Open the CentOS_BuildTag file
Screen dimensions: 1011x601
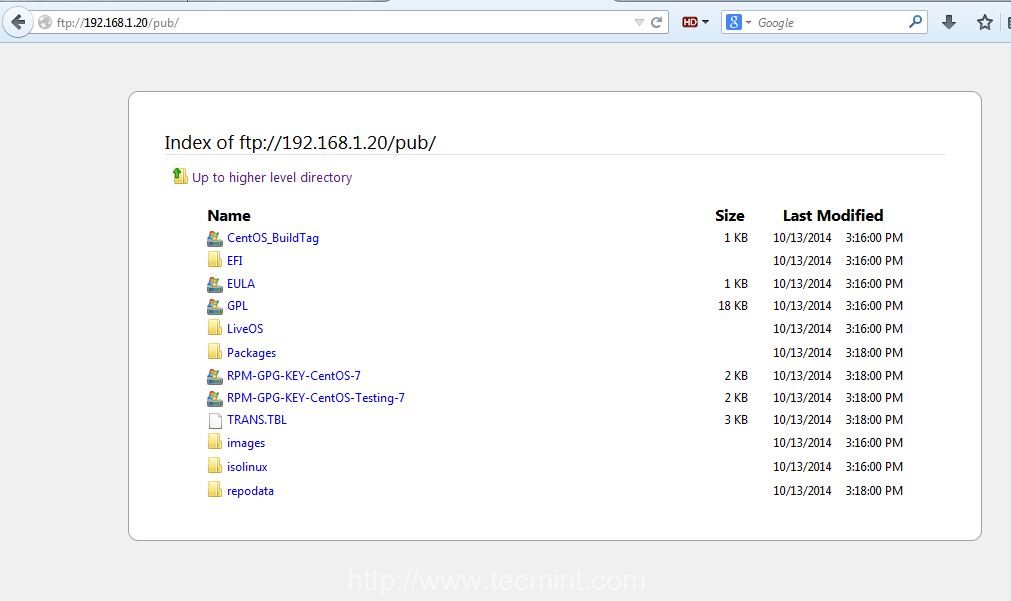click(272, 238)
